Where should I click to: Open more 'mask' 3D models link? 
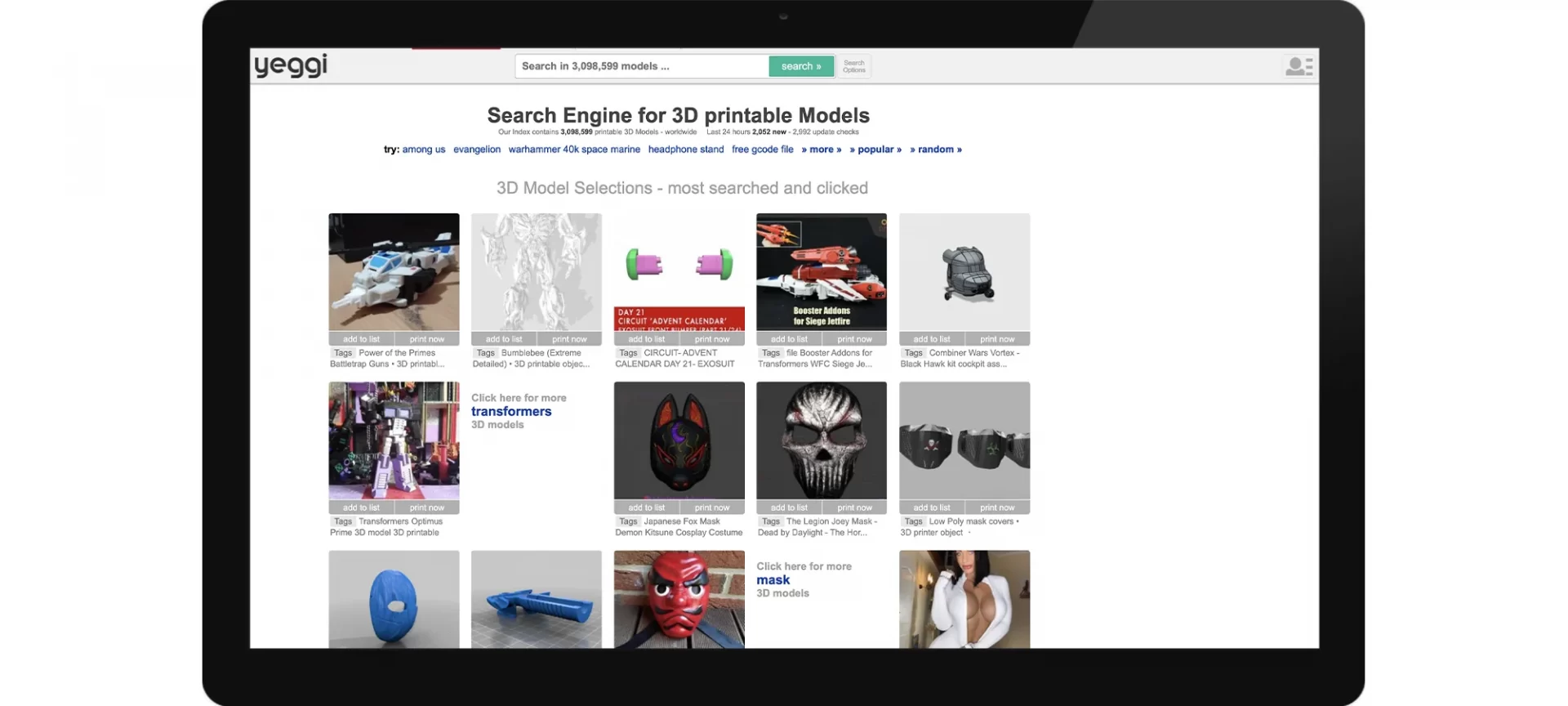pos(773,580)
